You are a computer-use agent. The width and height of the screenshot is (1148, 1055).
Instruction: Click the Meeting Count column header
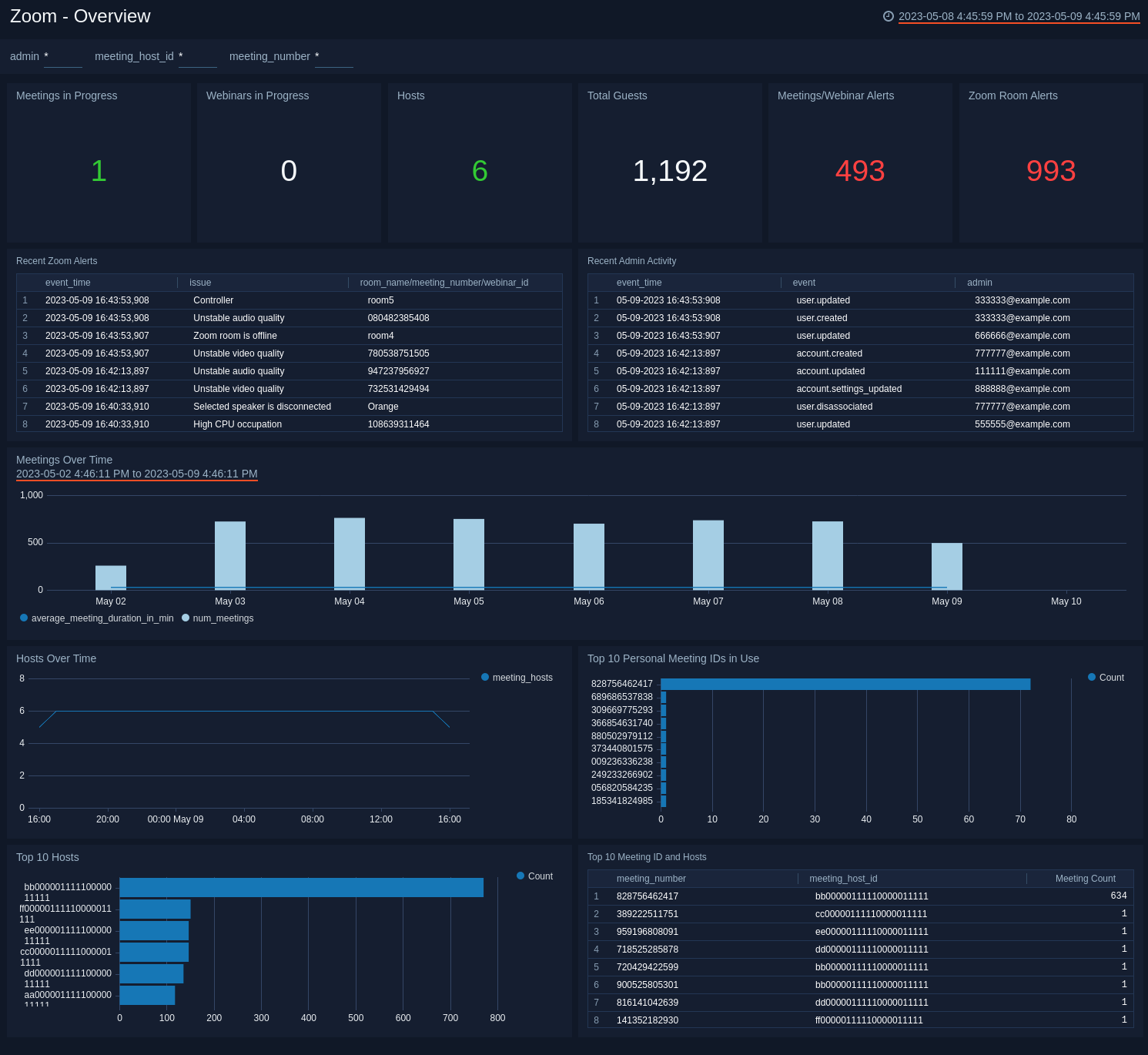[1085, 879]
